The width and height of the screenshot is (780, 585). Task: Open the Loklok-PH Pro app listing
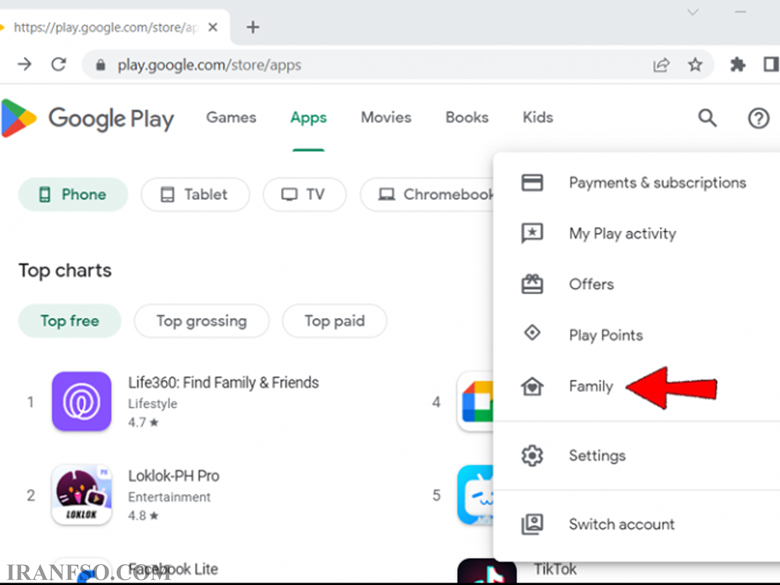point(174,476)
